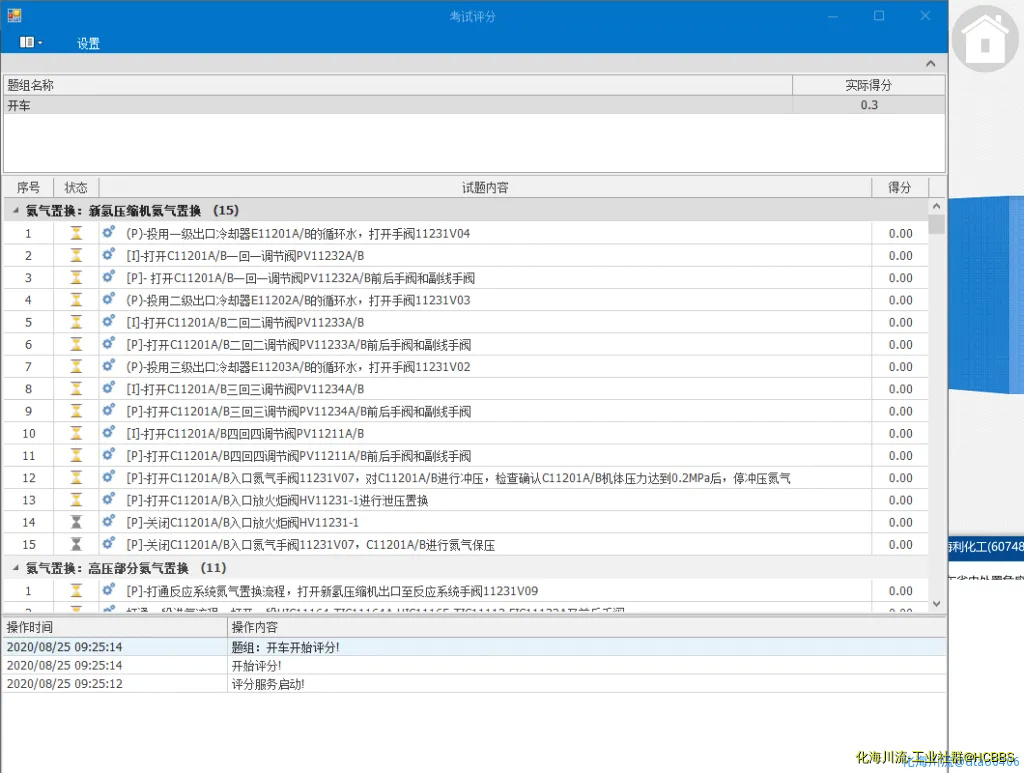Click the gray hourglass icon in row 14
The image size is (1024, 773).
tap(76, 522)
